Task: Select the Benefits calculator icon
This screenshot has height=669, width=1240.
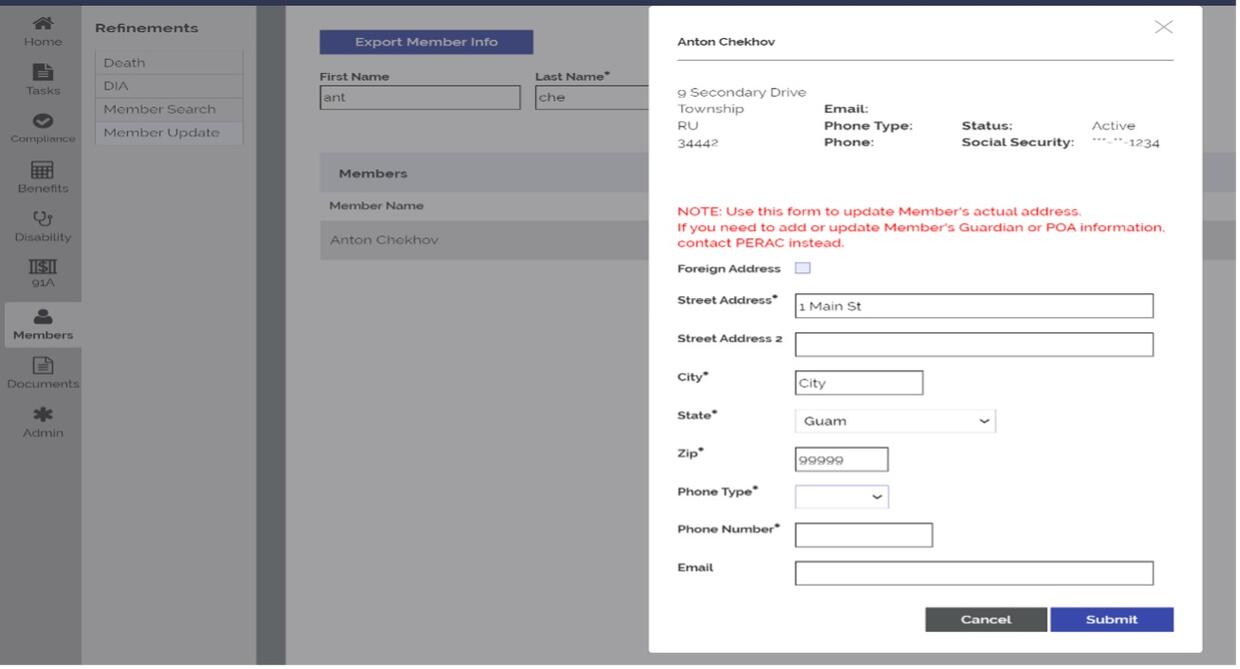Action: coord(42,172)
